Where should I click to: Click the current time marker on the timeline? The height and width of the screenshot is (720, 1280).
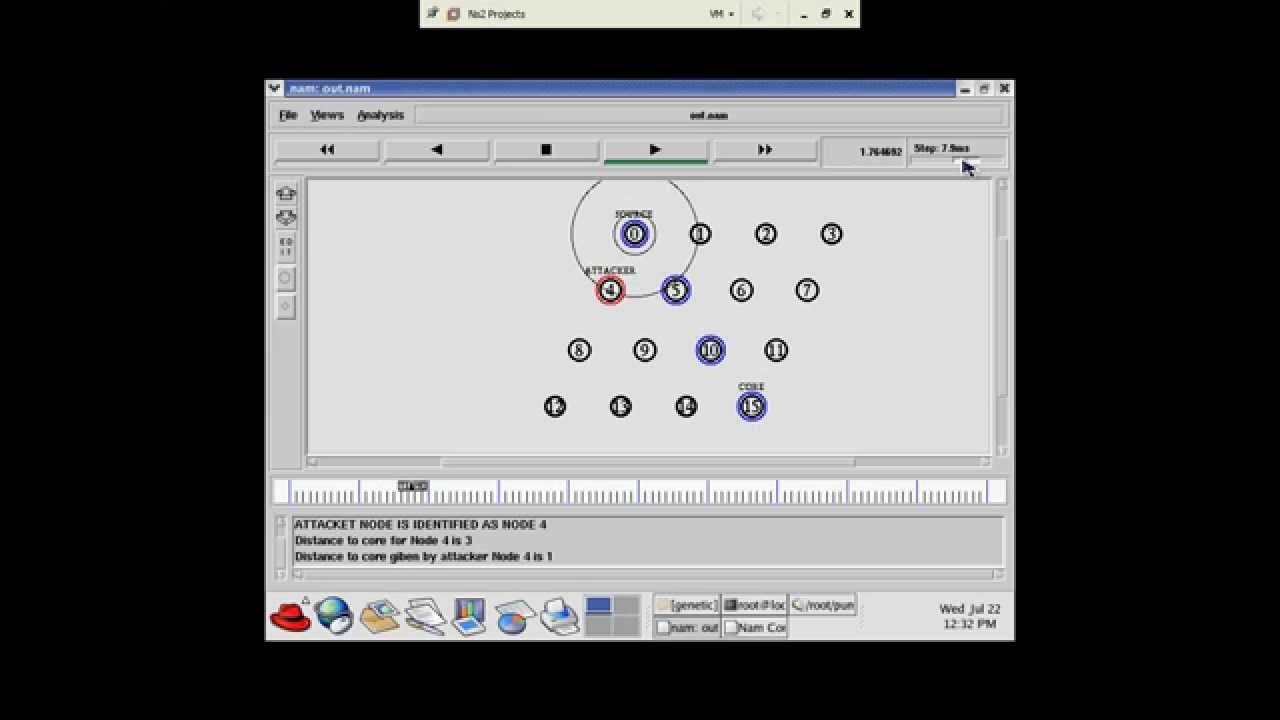coord(413,486)
